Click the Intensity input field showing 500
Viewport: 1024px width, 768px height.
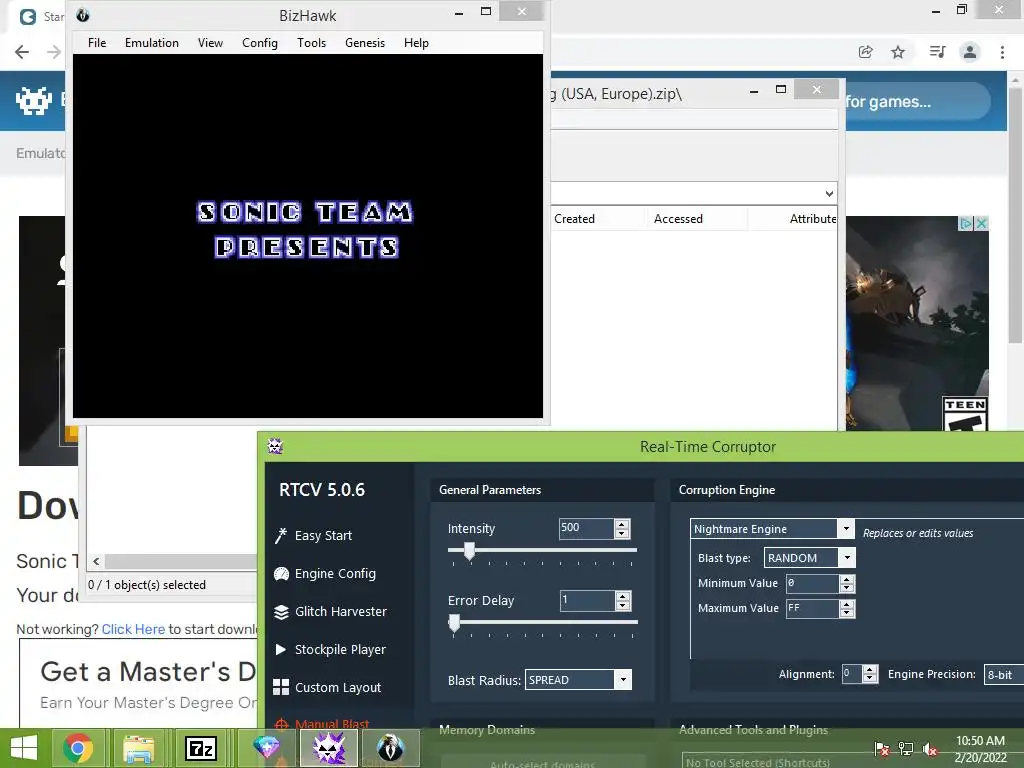tap(586, 528)
